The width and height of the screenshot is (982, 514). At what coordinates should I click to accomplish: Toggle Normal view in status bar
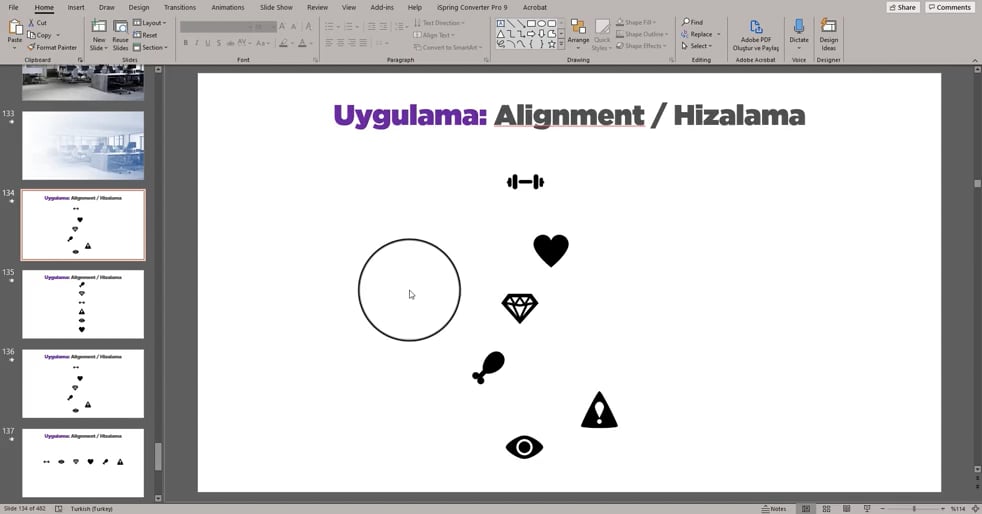pos(806,509)
